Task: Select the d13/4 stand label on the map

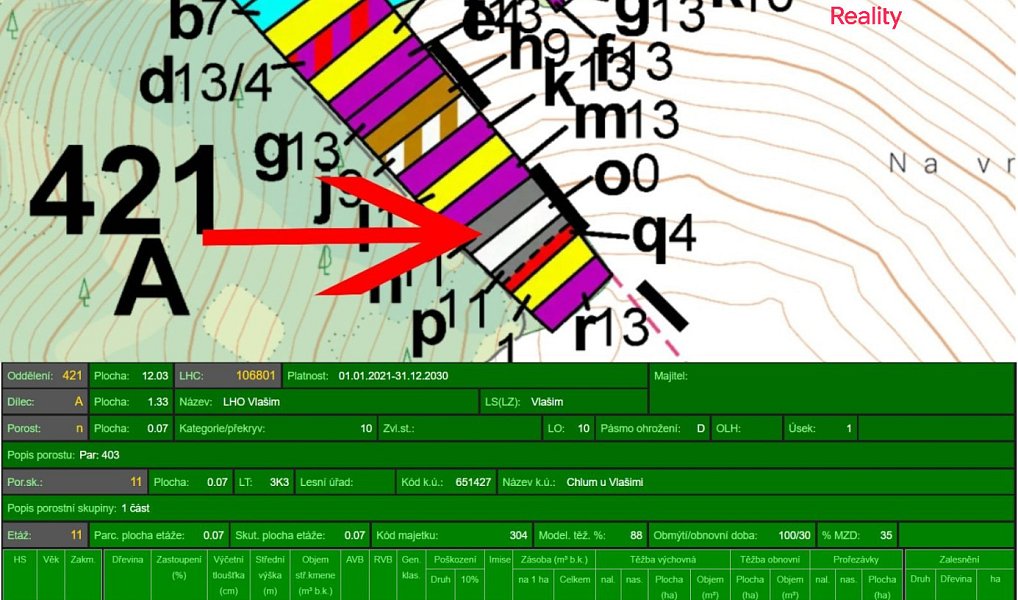Action: point(206,82)
